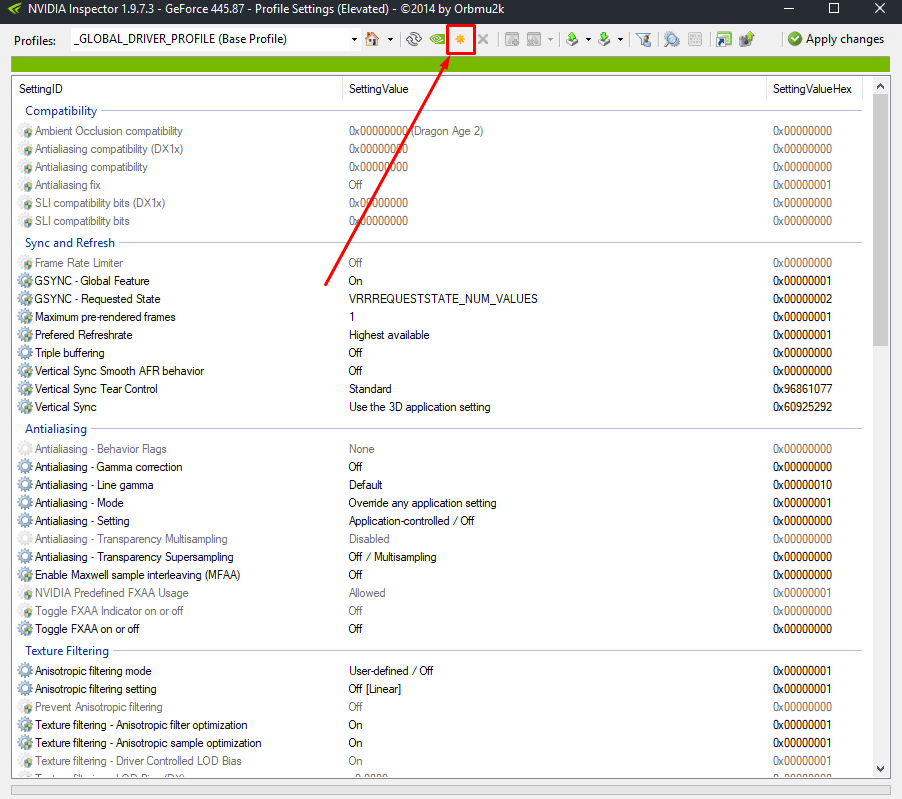Select the Vertical Sync Smooth AFR behavior row
902x799 pixels.
pos(437,371)
